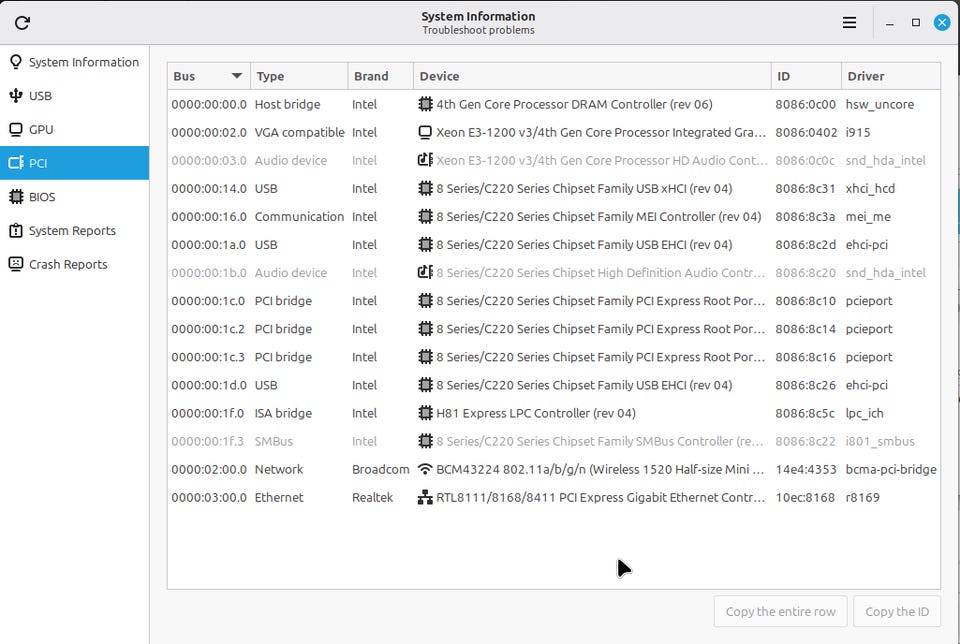
Task: Select the ISA bridge type cell
Action: [x=283, y=413]
